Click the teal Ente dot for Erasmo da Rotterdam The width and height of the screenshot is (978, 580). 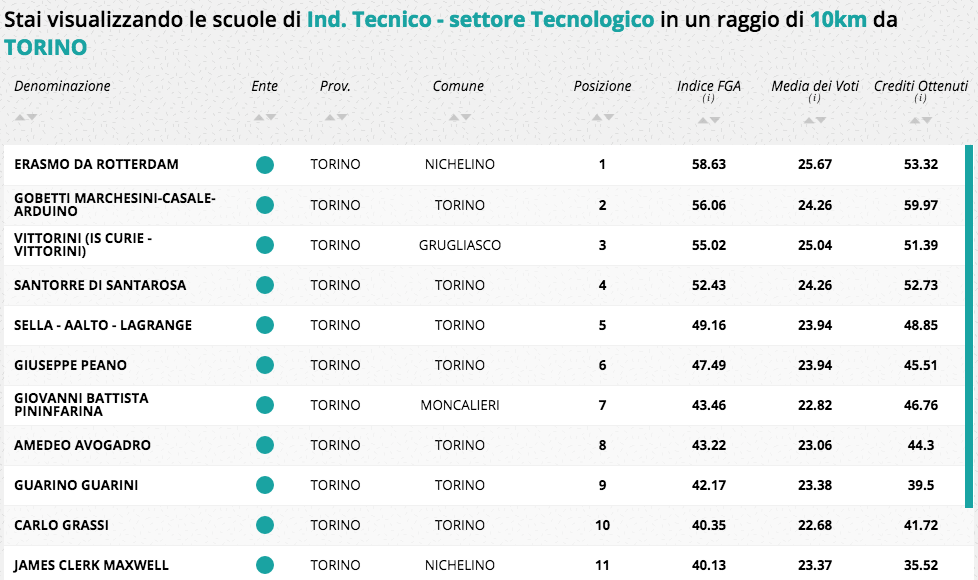click(265, 165)
